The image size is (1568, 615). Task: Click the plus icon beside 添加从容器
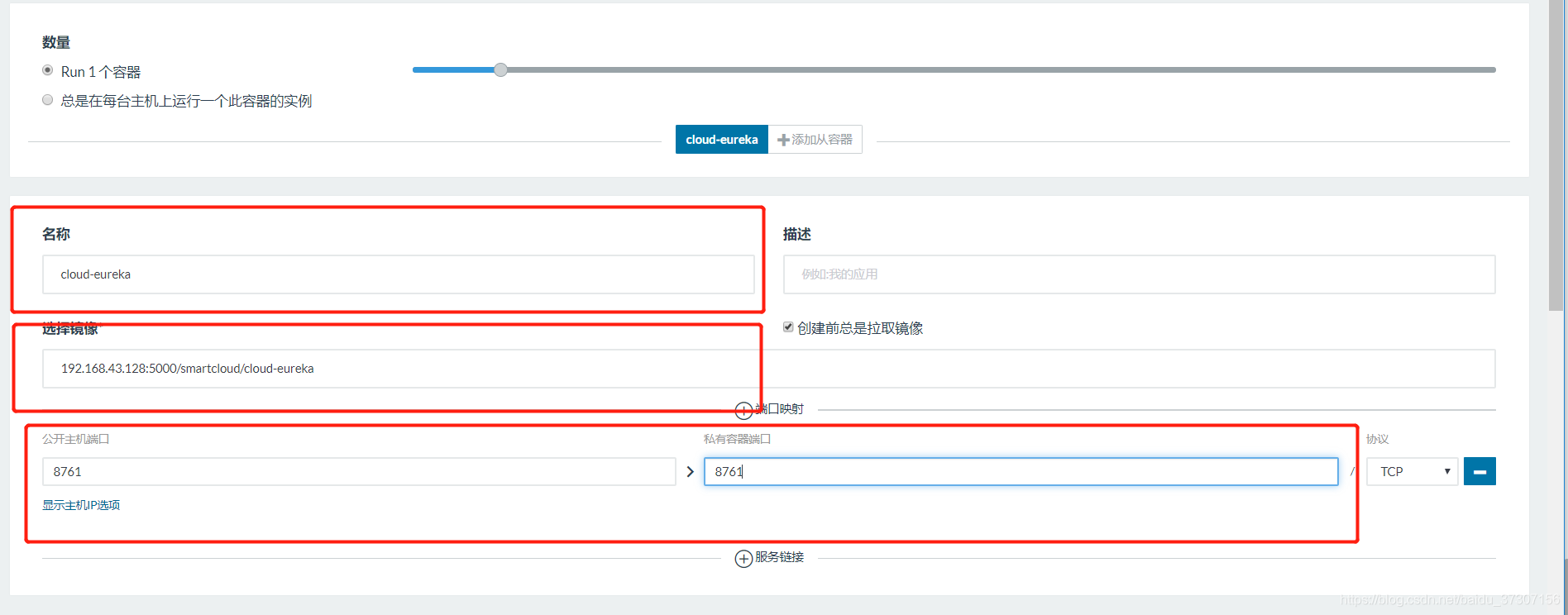[783, 140]
